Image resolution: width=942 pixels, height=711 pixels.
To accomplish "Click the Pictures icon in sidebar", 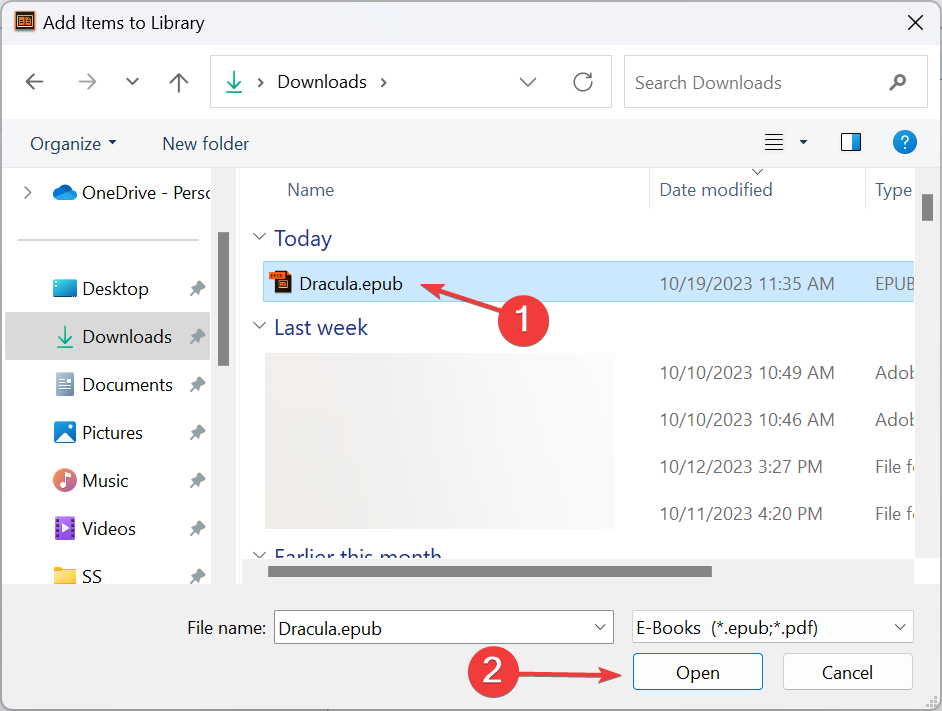I will click(x=64, y=432).
